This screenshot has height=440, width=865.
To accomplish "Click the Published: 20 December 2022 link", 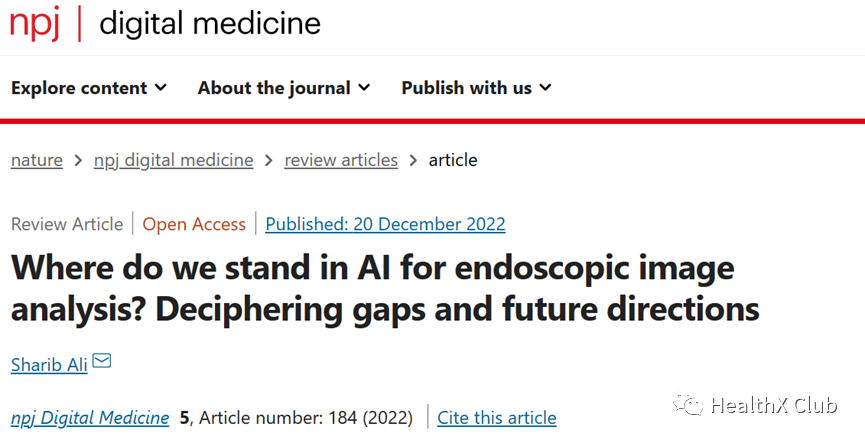I will pos(385,224).
